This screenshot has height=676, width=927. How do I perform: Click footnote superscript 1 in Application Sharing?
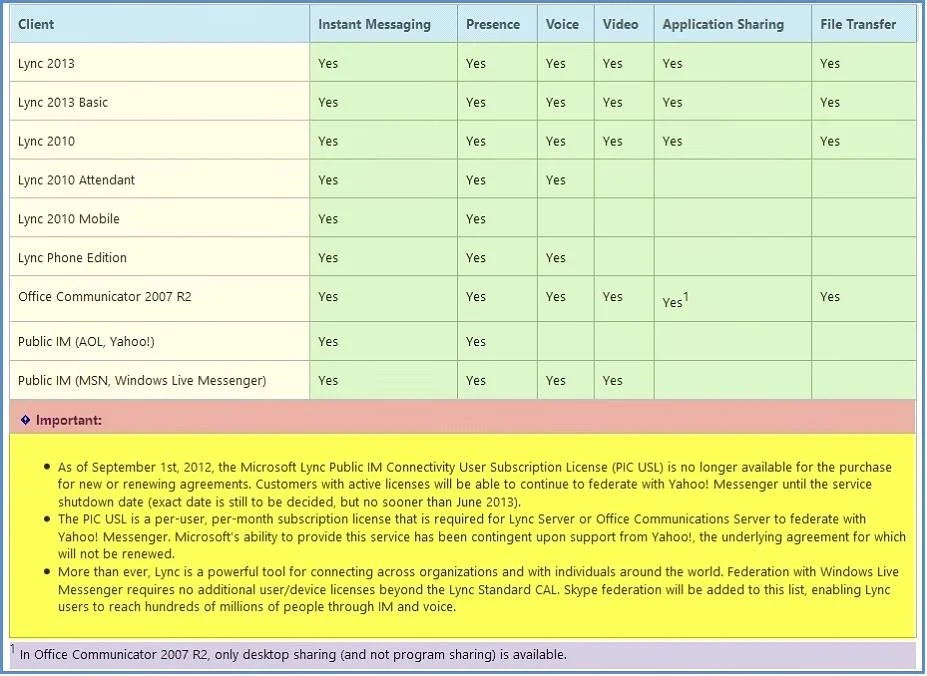[x=686, y=296]
